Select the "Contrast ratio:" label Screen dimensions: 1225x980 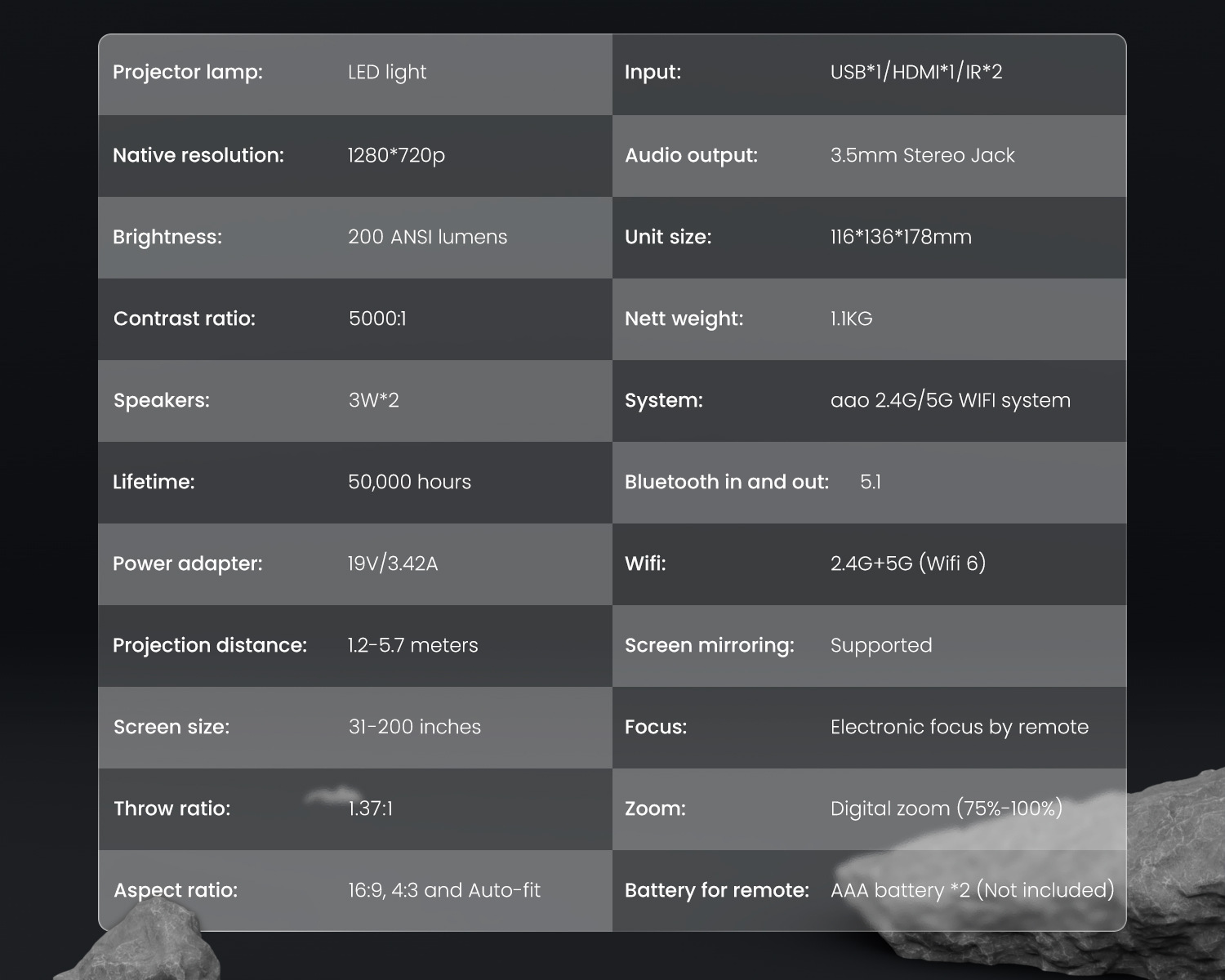(x=185, y=318)
